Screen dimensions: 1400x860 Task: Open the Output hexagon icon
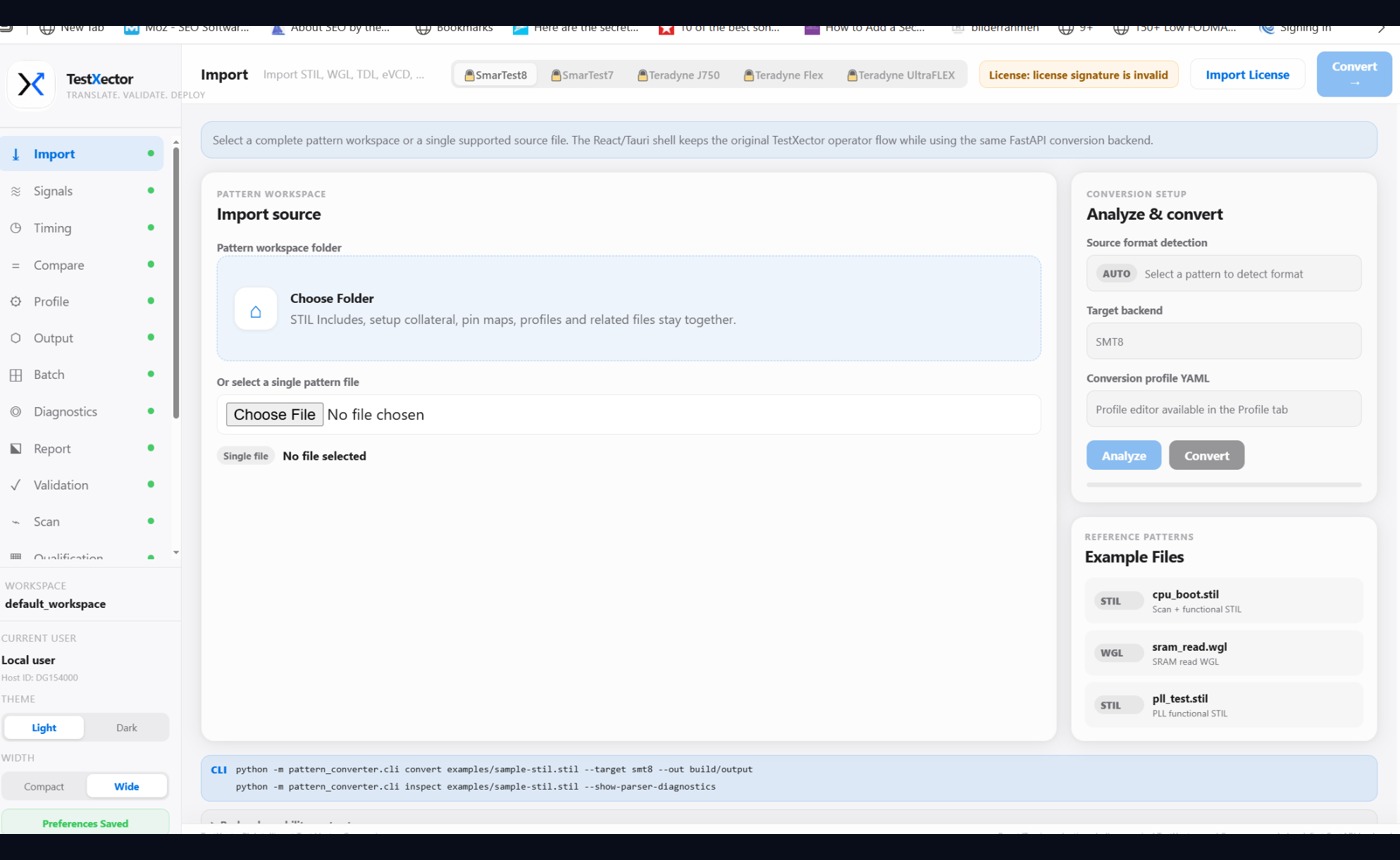click(15, 338)
